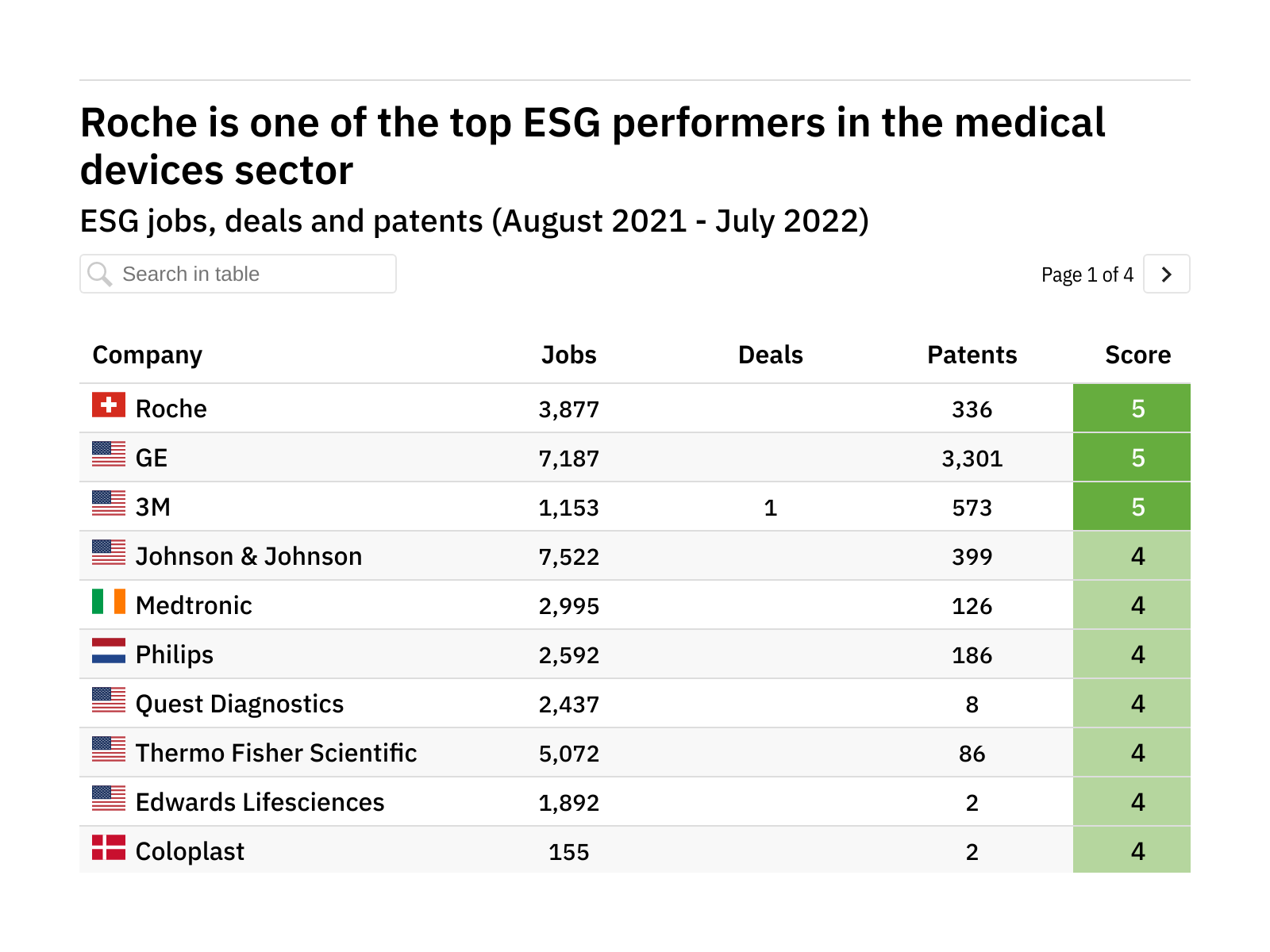Click Coloplast's light green score cell

(x=1132, y=850)
